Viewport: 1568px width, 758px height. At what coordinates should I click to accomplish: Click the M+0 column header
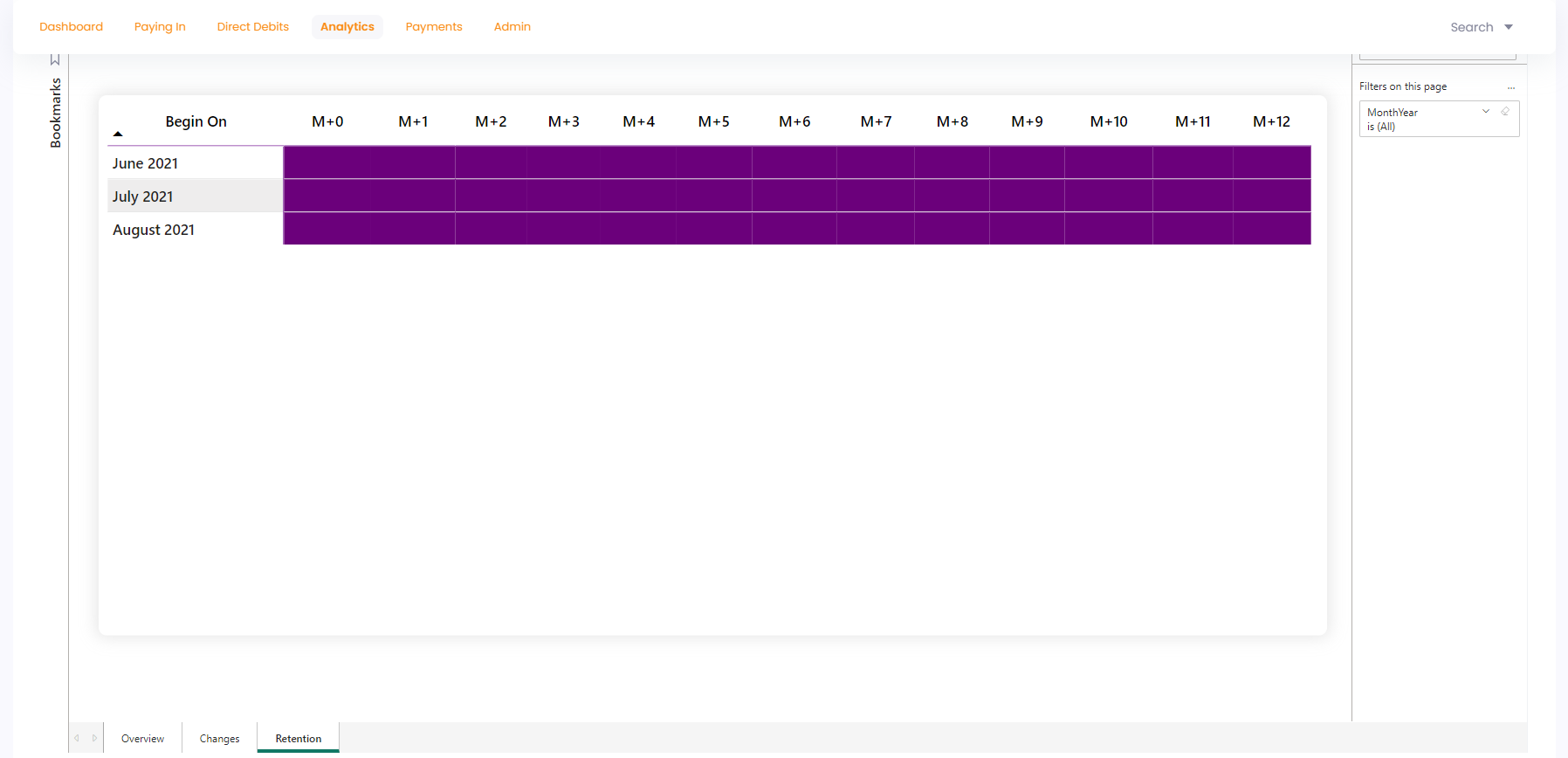327,121
